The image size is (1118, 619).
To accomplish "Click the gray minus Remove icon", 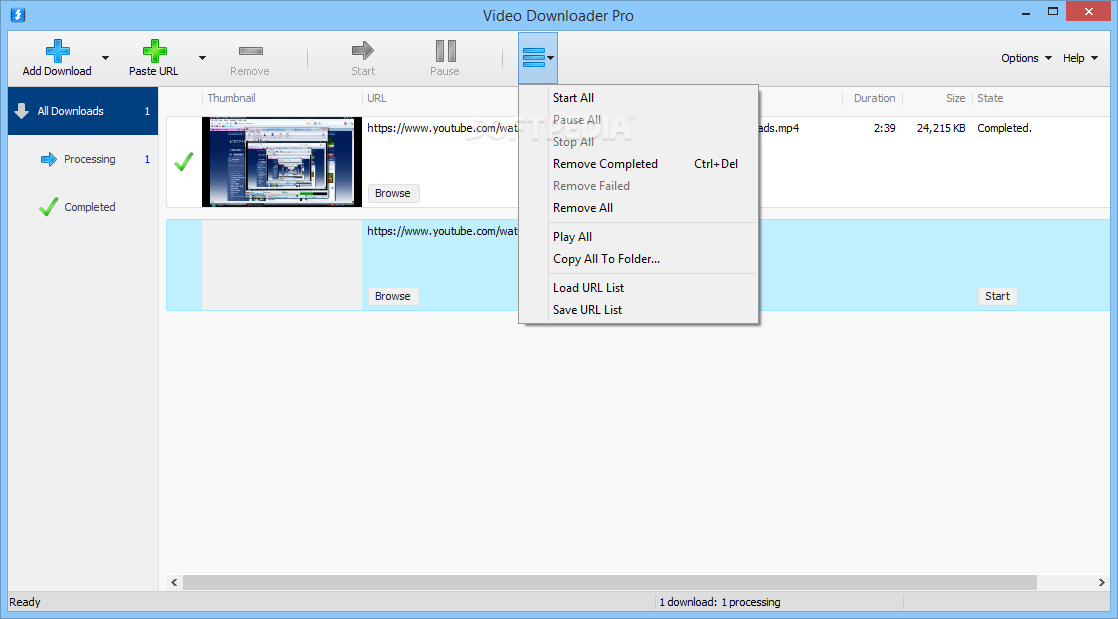I will point(250,51).
